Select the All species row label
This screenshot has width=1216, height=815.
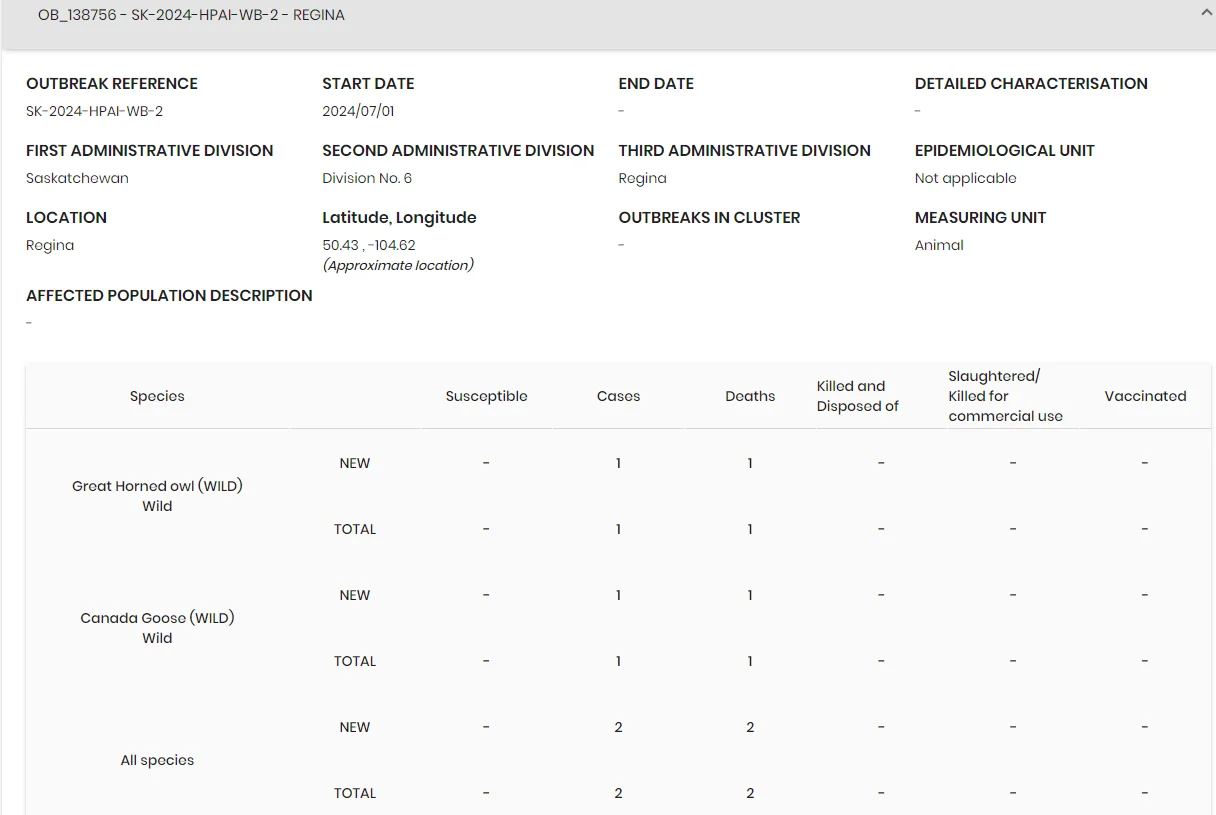(157, 760)
